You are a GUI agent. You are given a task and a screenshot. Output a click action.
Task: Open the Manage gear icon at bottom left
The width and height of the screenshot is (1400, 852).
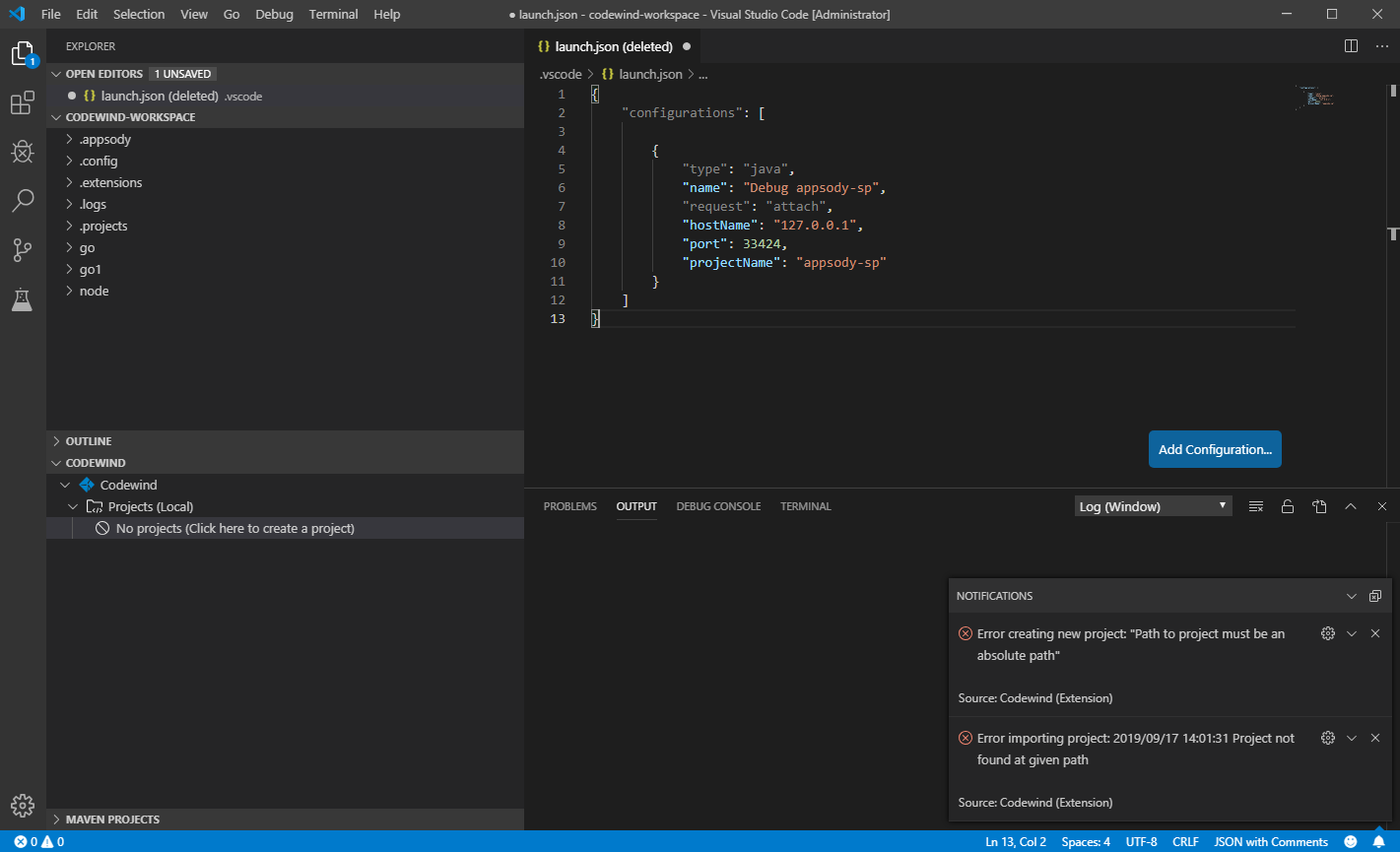point(22,805)
